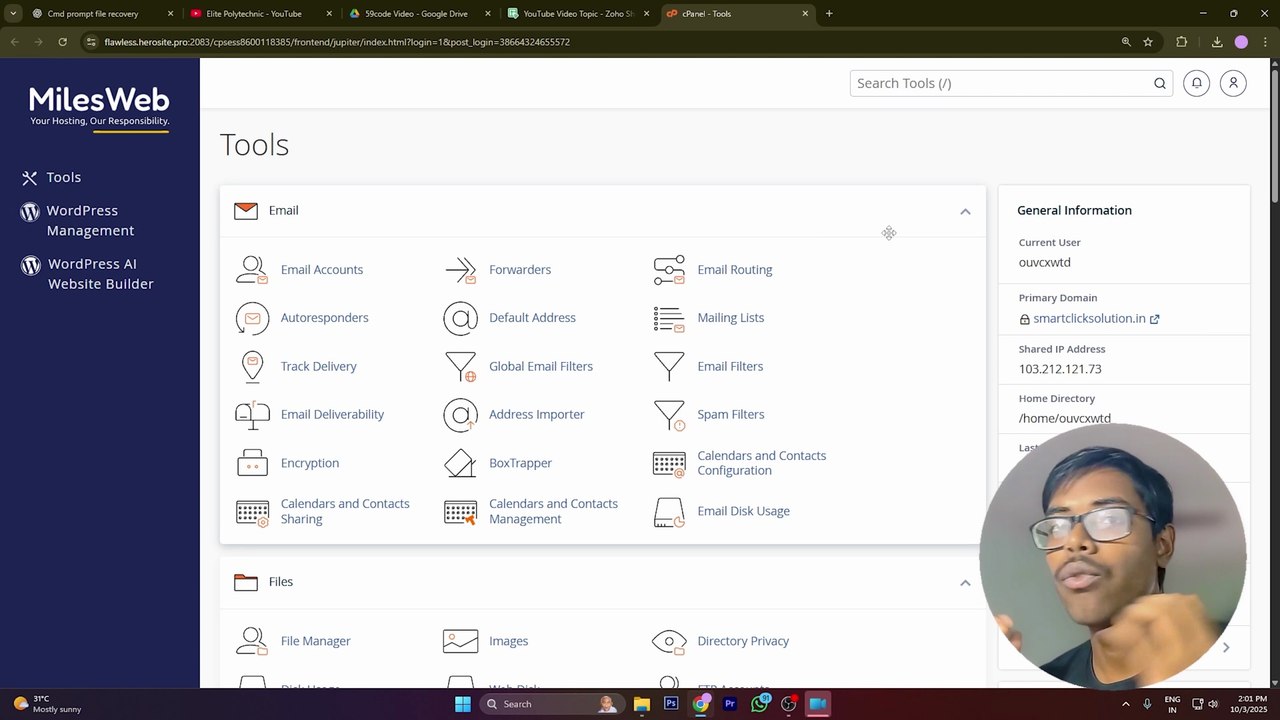1280x720 pixels.
Task: Open the weather widget showing Mostly sunny
Action: click(48, 704)
